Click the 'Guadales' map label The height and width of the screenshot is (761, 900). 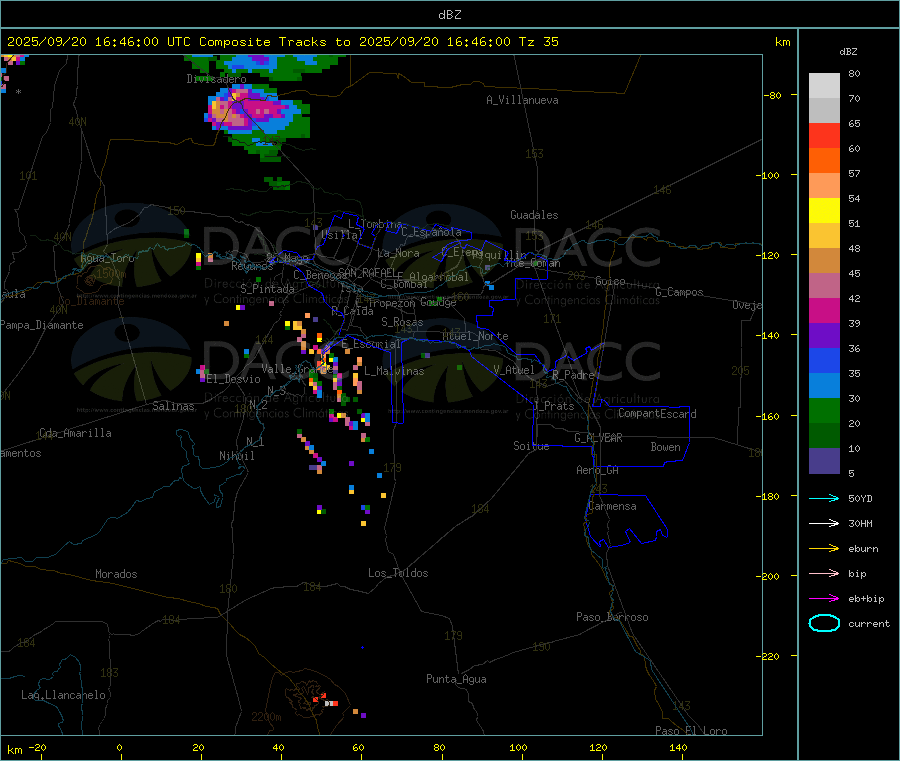tap(534, 215)
